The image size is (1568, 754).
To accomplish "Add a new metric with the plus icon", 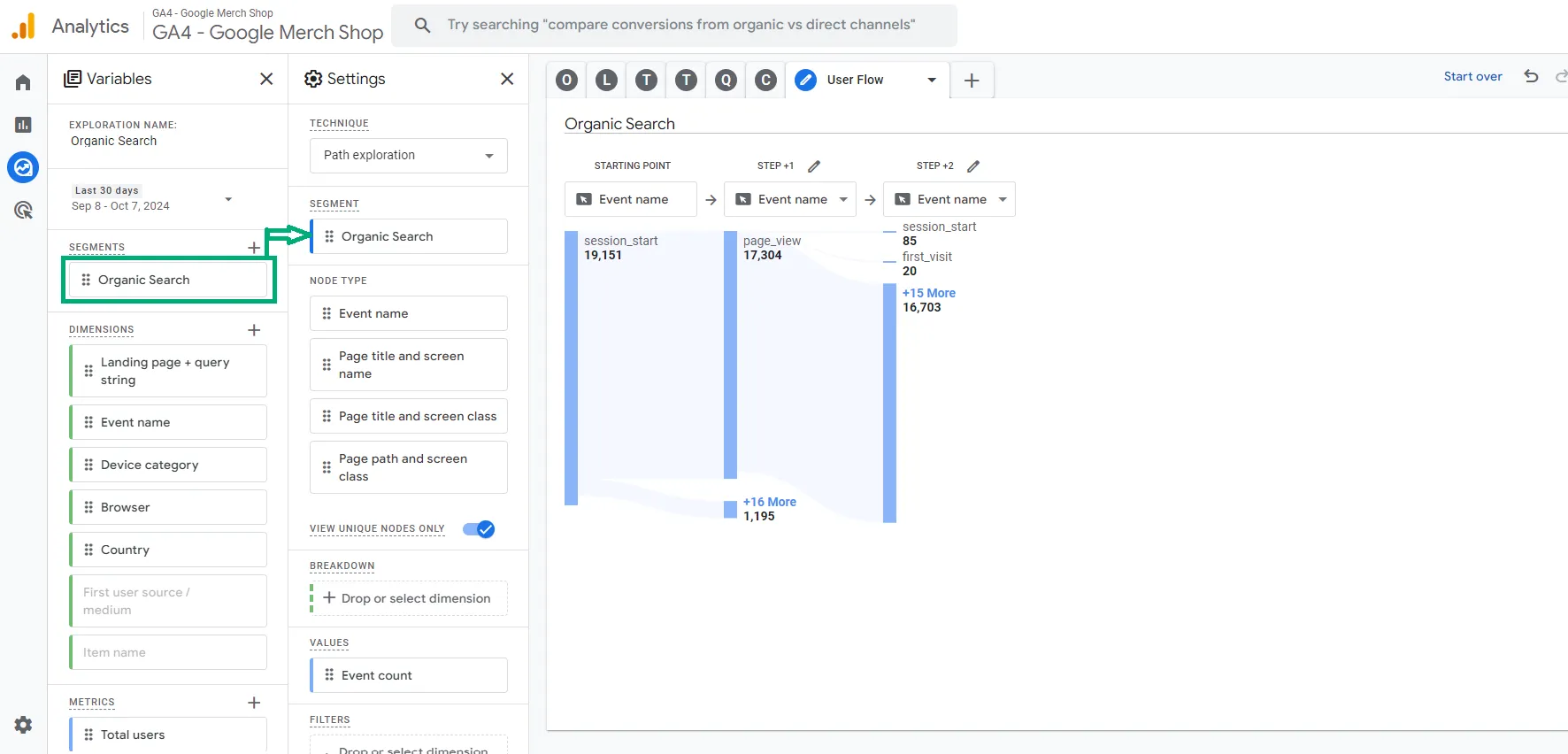I will [254, 703].
